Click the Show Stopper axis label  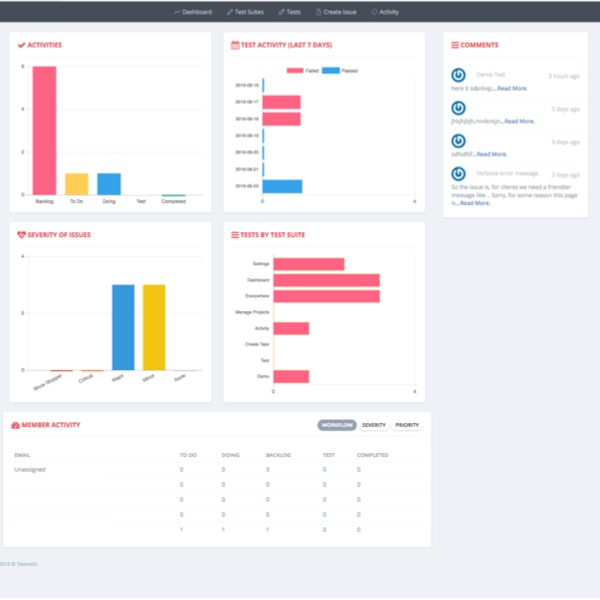(47, 382)
